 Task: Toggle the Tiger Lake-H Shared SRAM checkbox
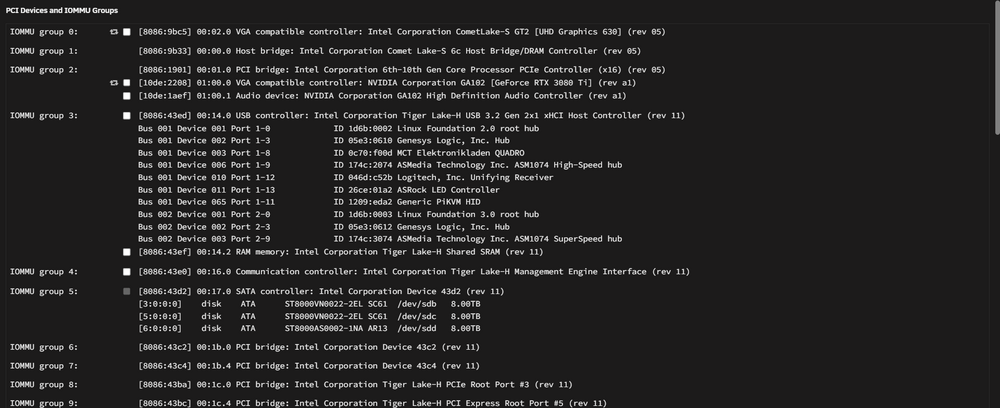pos(127,252)
